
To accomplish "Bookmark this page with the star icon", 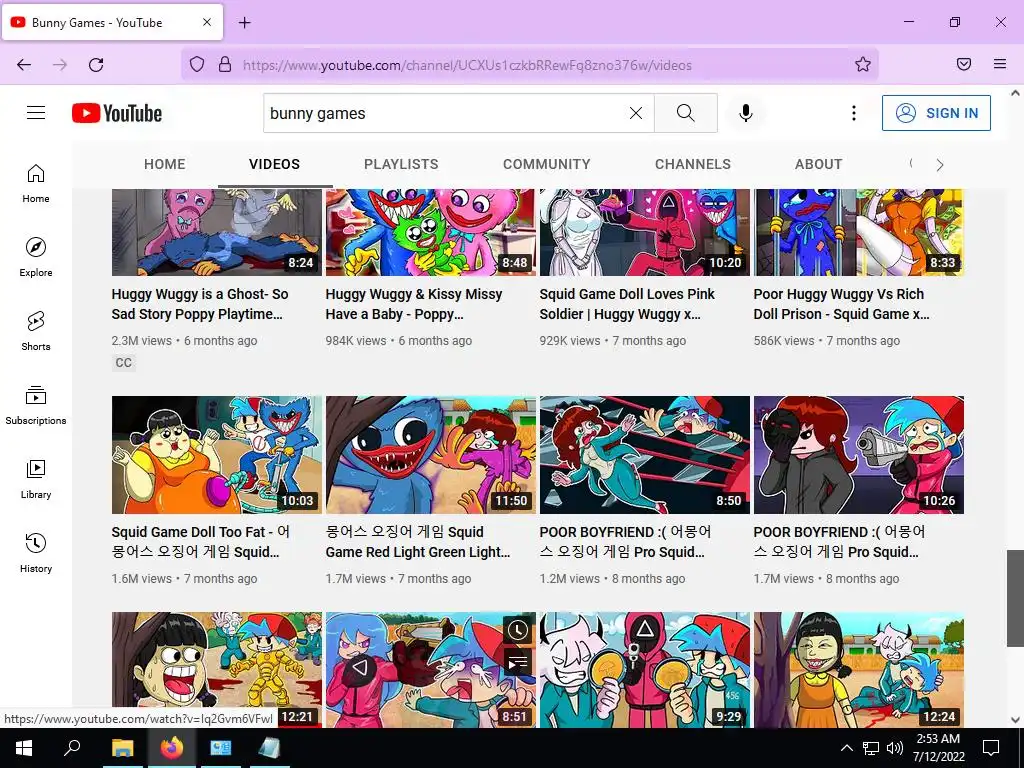I will coord(863,64).
